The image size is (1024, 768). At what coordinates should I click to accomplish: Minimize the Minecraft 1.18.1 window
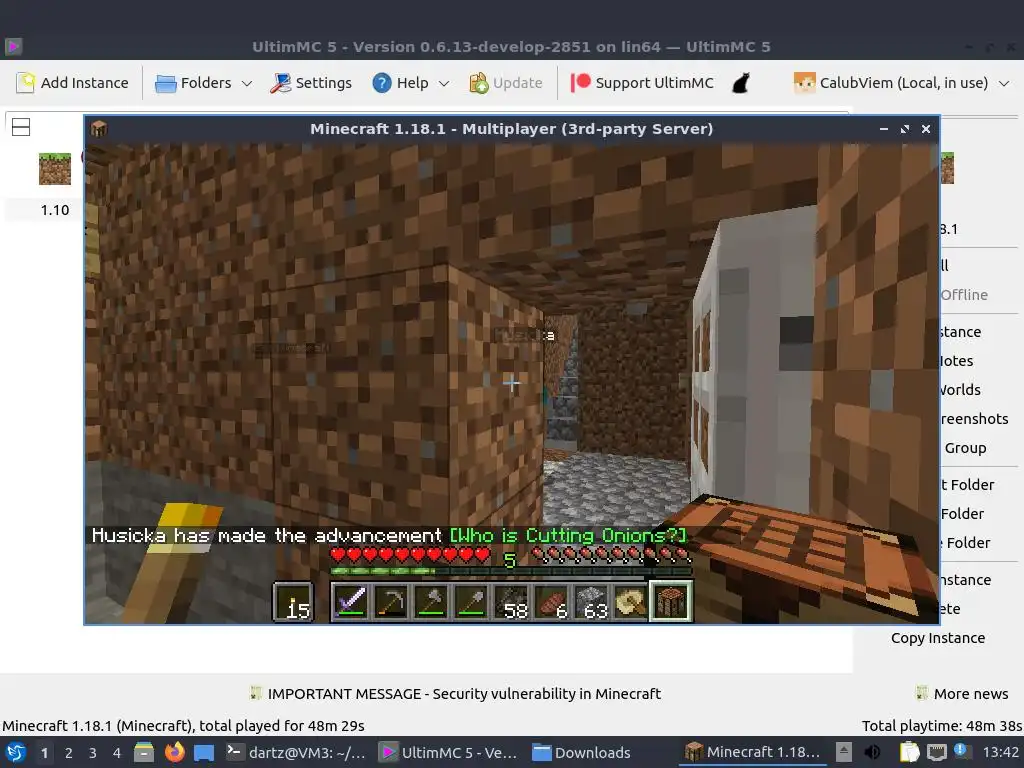coord(884,129)
